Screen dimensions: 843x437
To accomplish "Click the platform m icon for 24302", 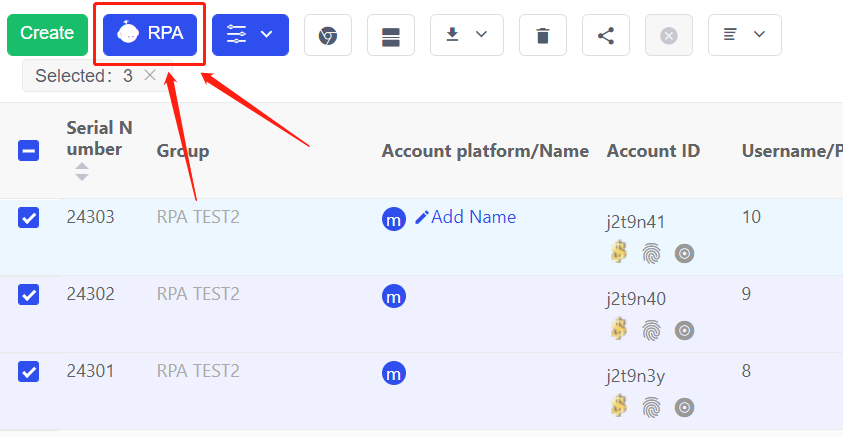I will point(394,296).
